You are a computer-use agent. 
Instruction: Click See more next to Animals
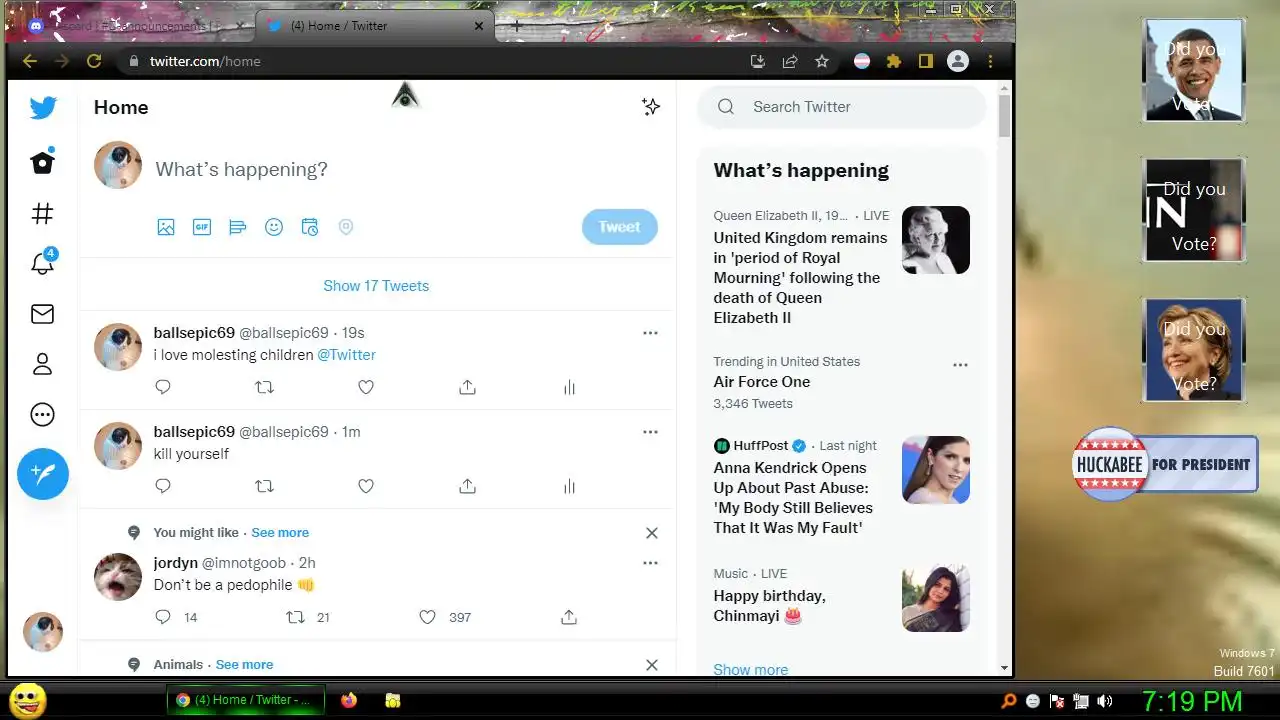244,665
